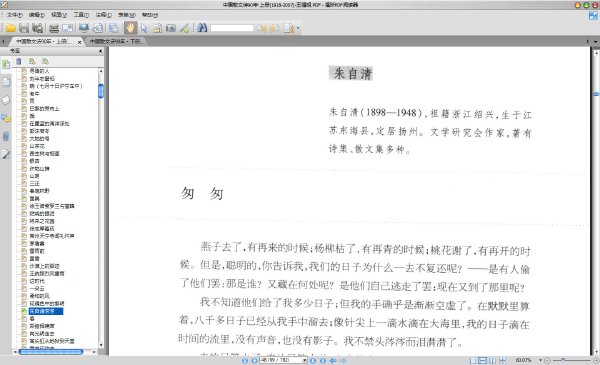600x365 pixels.
Task: Click the bookmark panel horizontal scrollbar
Action: tap(51, 352)
